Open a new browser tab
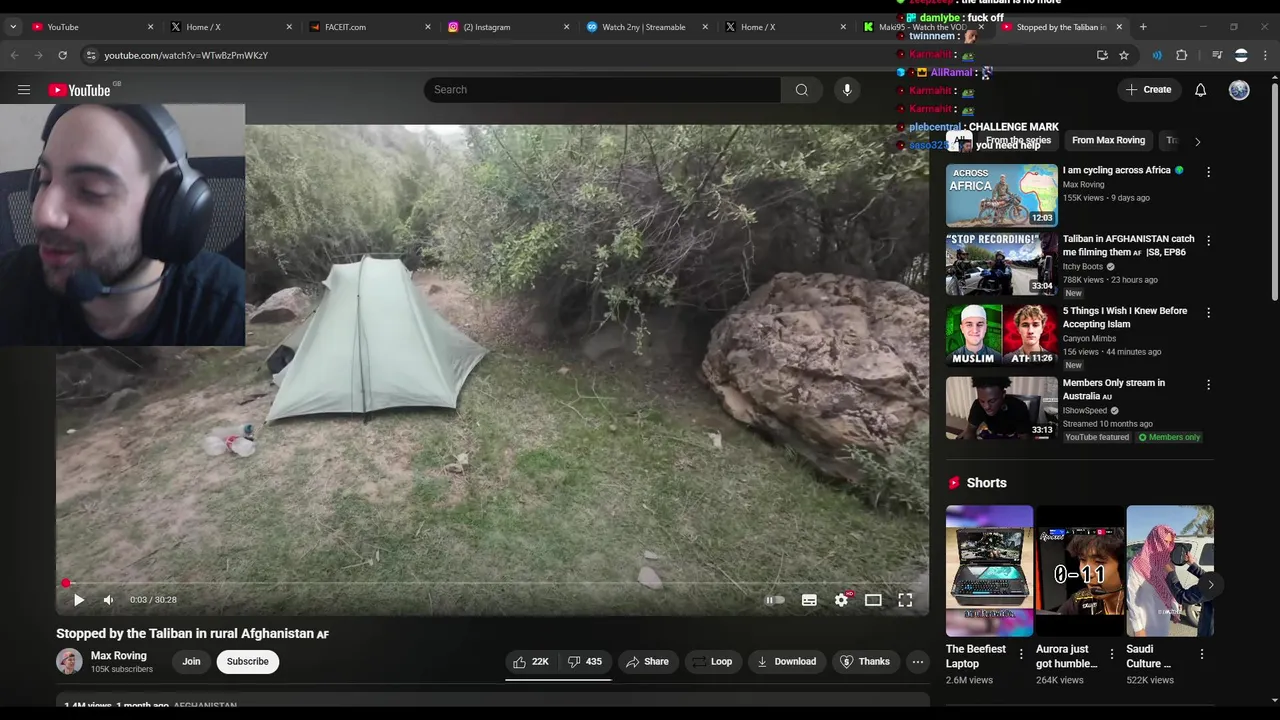The image size is (1280, 720). point(1143,27)
